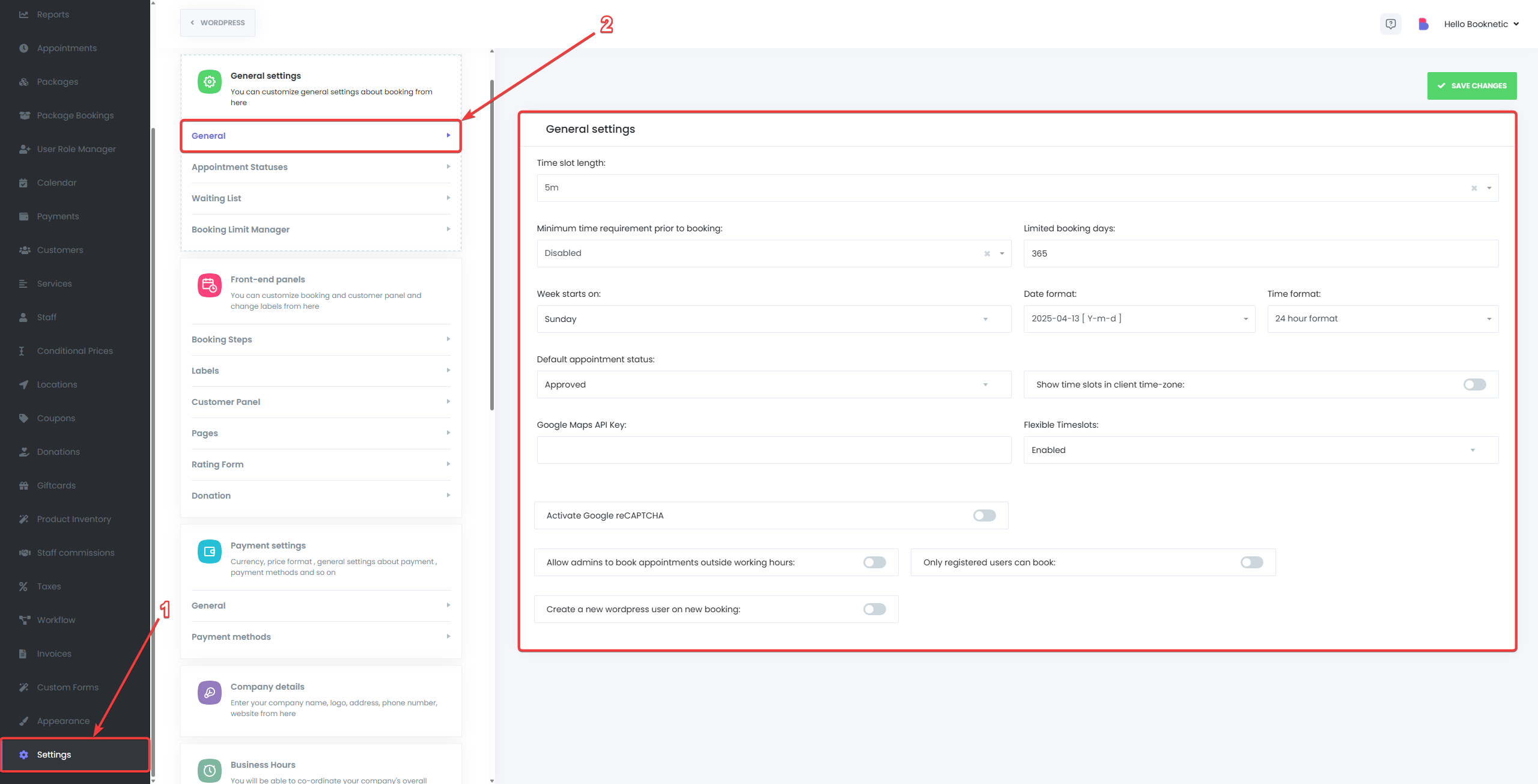Click the Coupons tag icon in sidebar

pyautogui.click(x=23, y=418)
